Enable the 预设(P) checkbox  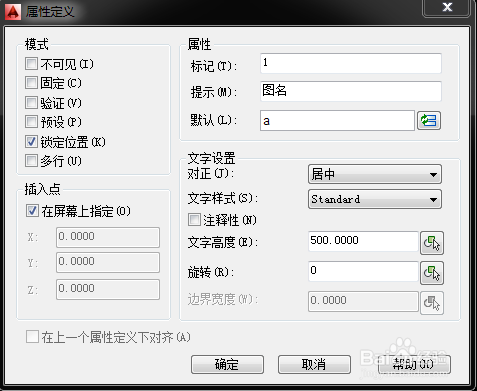(x=31, y=122)
